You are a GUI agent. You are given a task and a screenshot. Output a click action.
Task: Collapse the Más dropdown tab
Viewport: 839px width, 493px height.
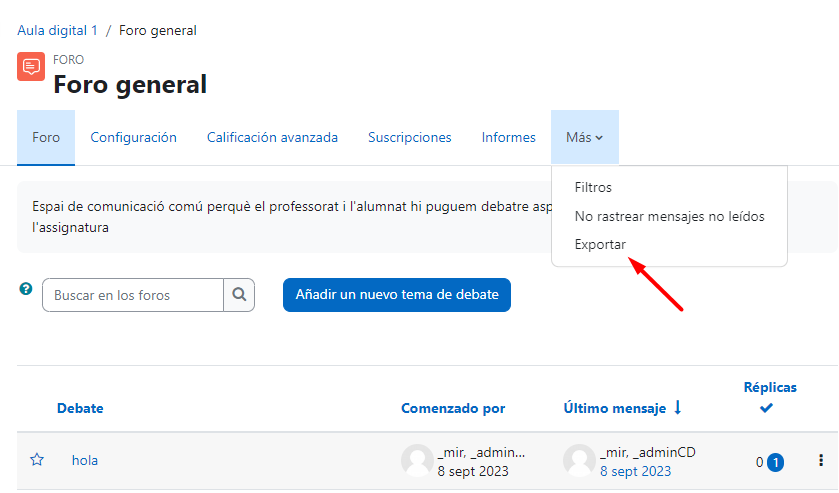coord(585,138)
